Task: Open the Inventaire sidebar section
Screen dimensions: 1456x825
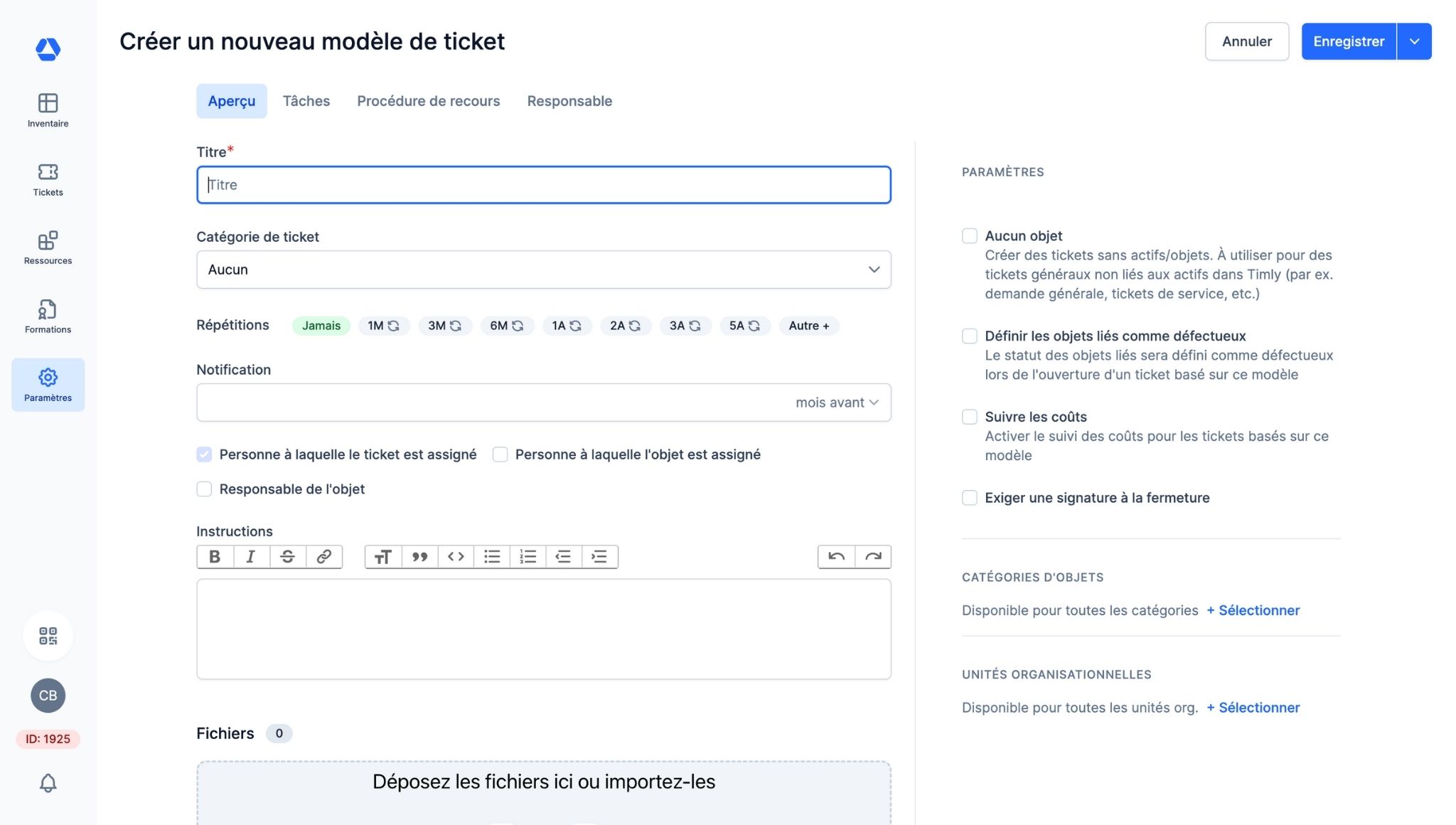Action: pyautogui.click(x=48, y=110)
